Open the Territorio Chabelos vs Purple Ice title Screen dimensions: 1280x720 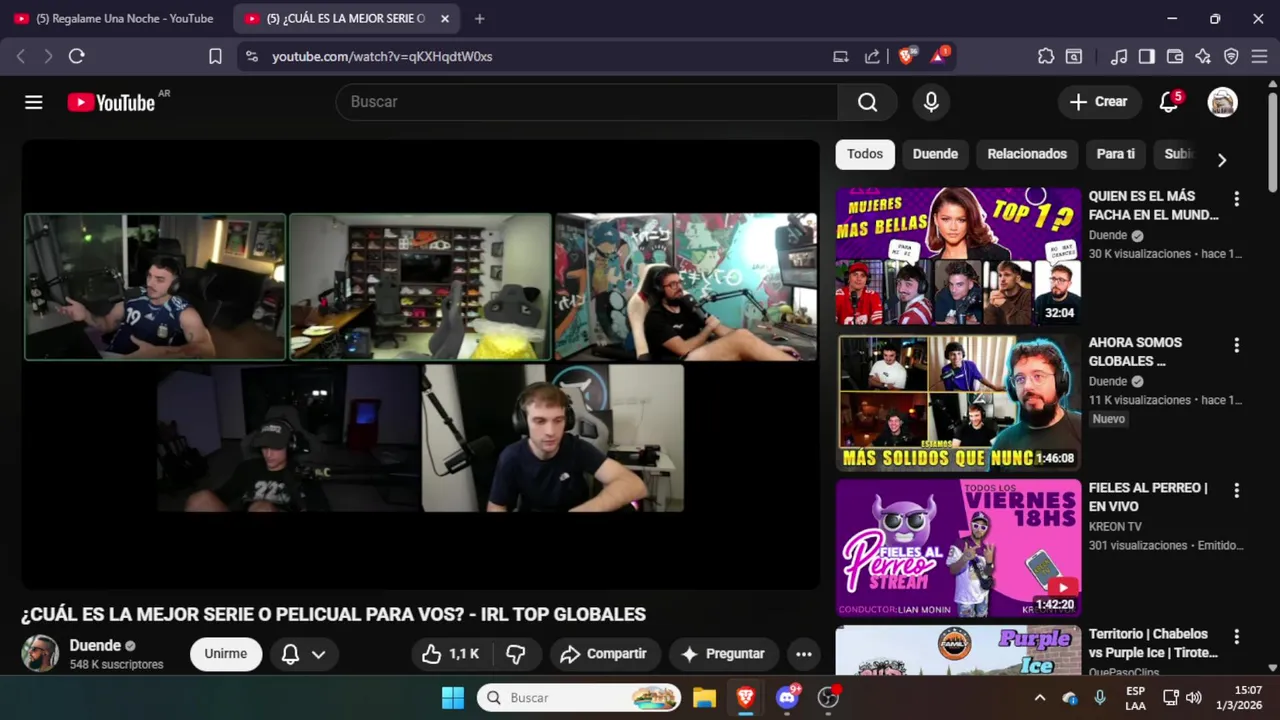[x=1153, y=643]
